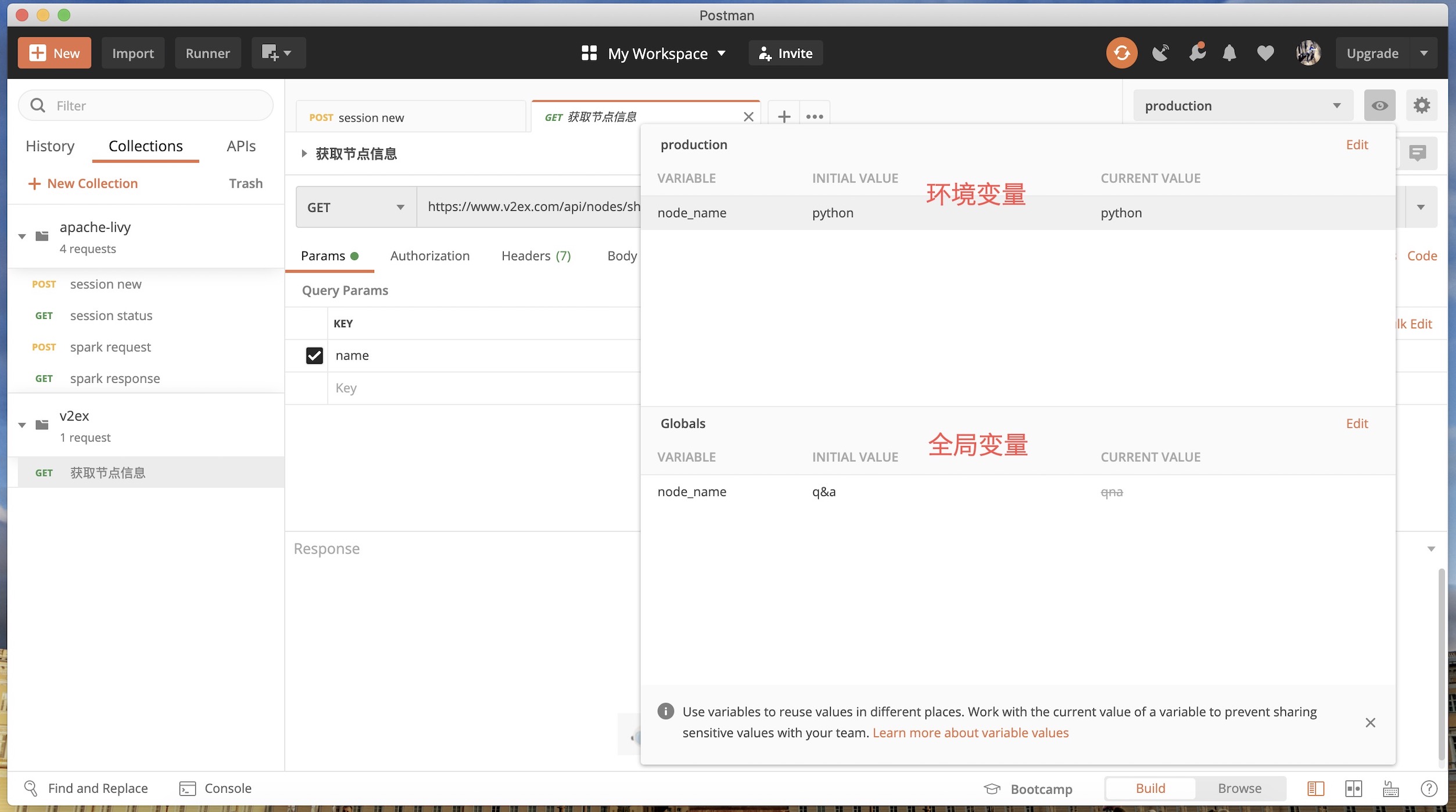Image resolution: width=1456 pixels, height=812 pixels.
Task: Toggle environment quick look eye icon
Action: tap(1379, 105)
